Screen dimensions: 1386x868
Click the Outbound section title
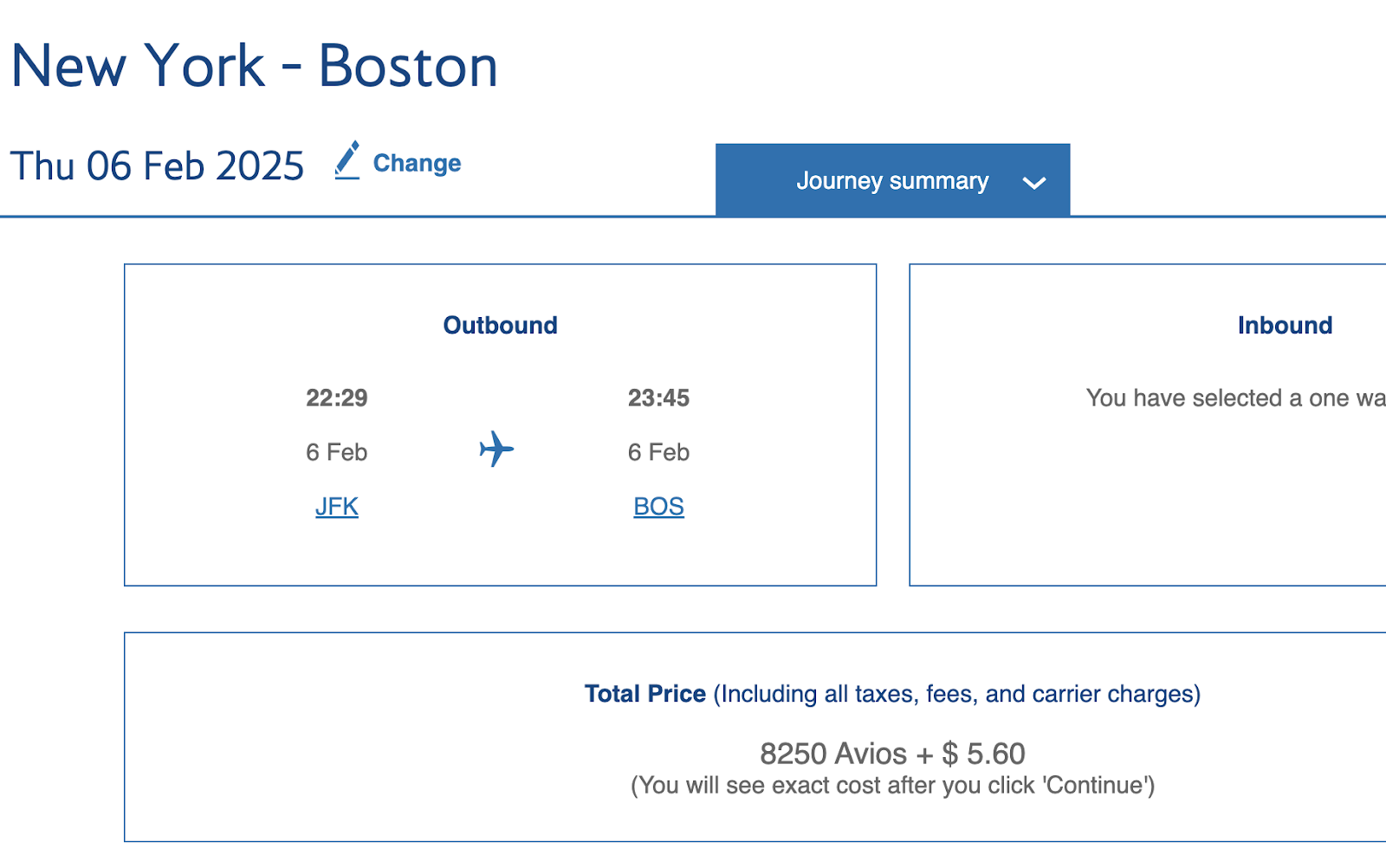501,325
